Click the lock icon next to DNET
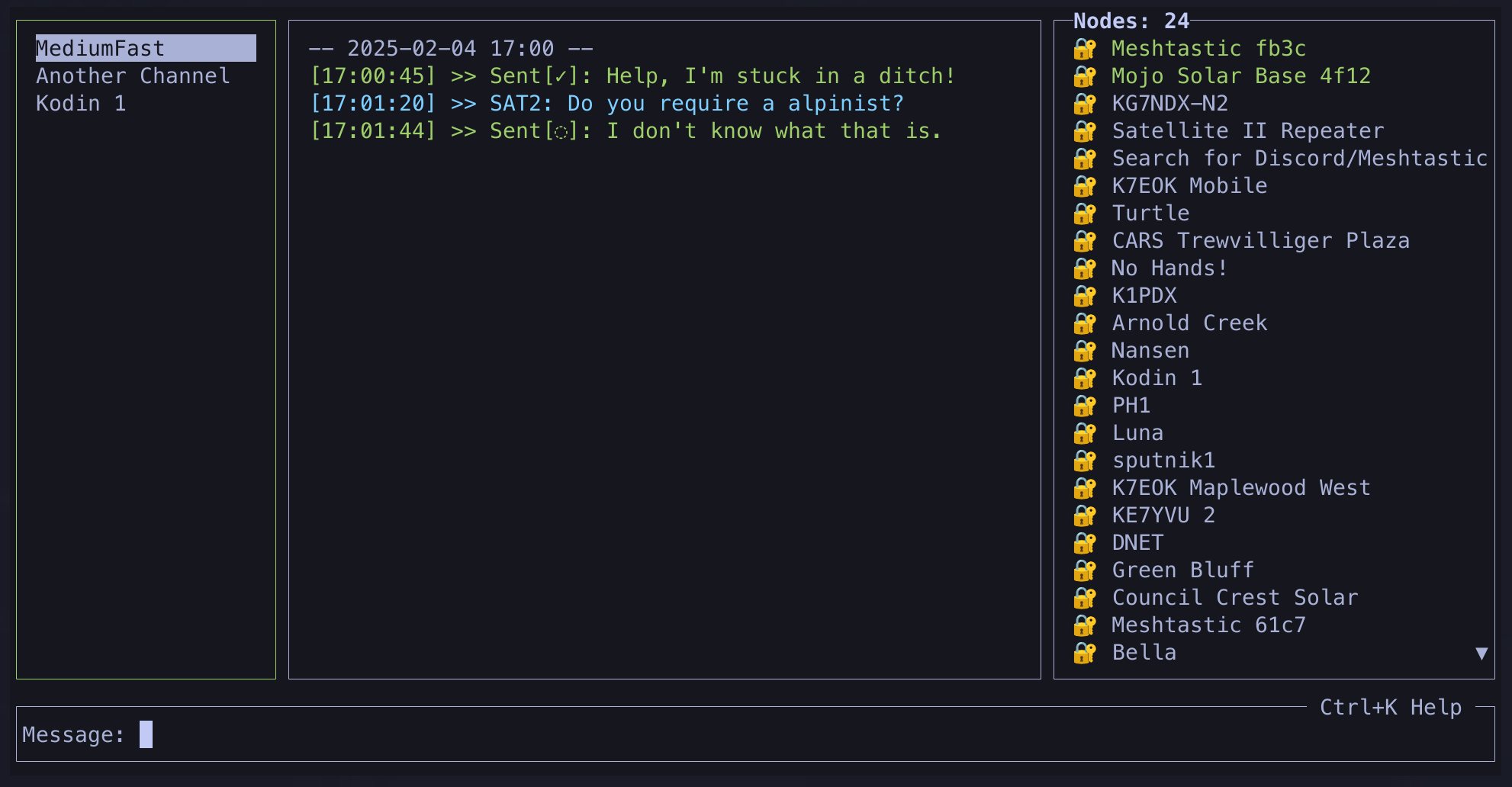1512x787 pixels. pos(1084,543)
